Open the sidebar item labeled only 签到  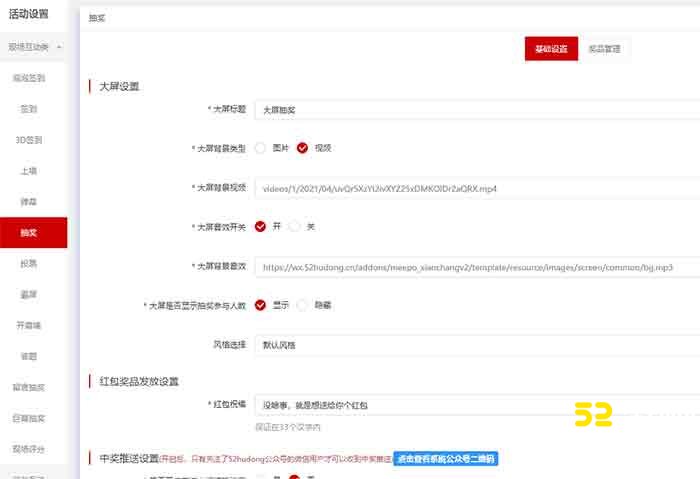click(29, 108)
